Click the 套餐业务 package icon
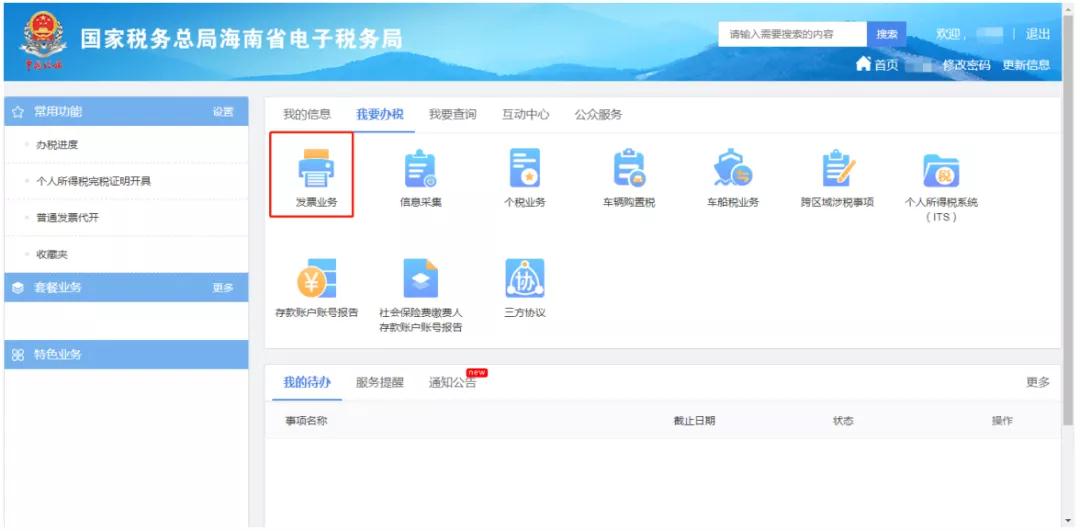 pos(19,287)
